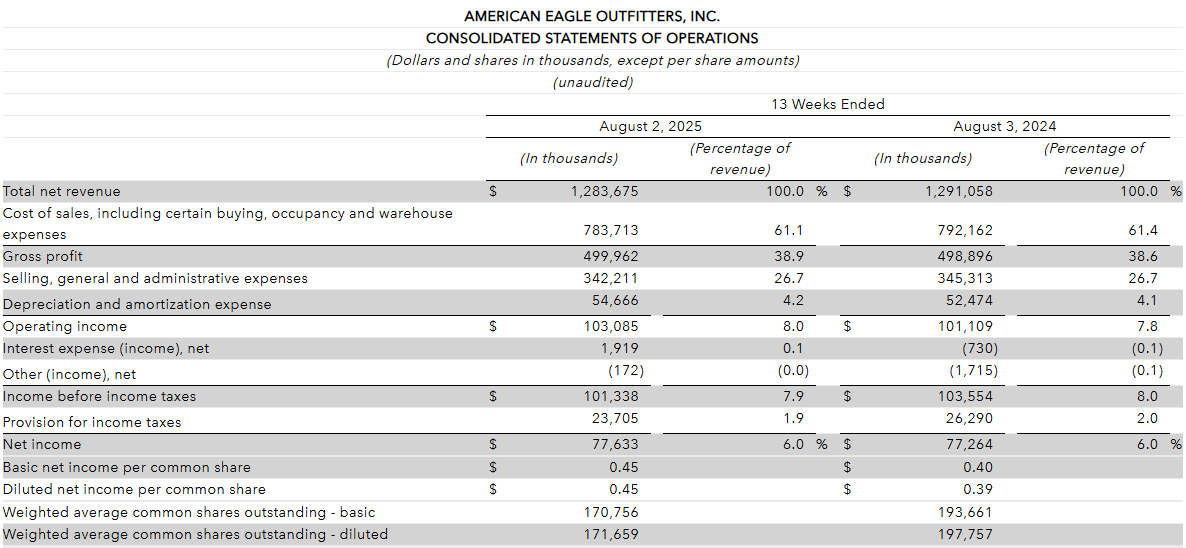Select pre-tax income value '101,338'
1186x548 pixels.
[x=611, y=396]
